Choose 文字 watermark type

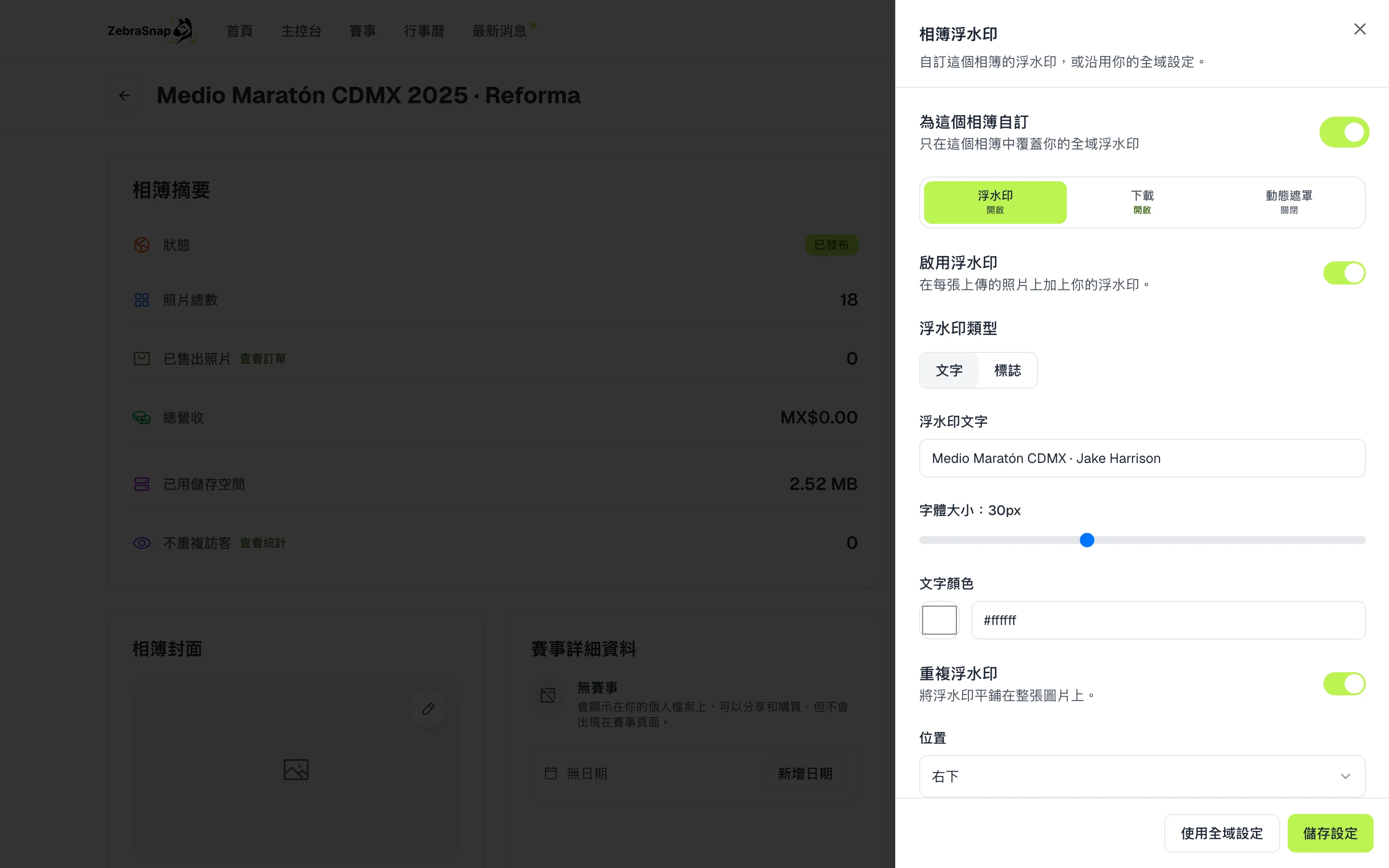[949, 370]
